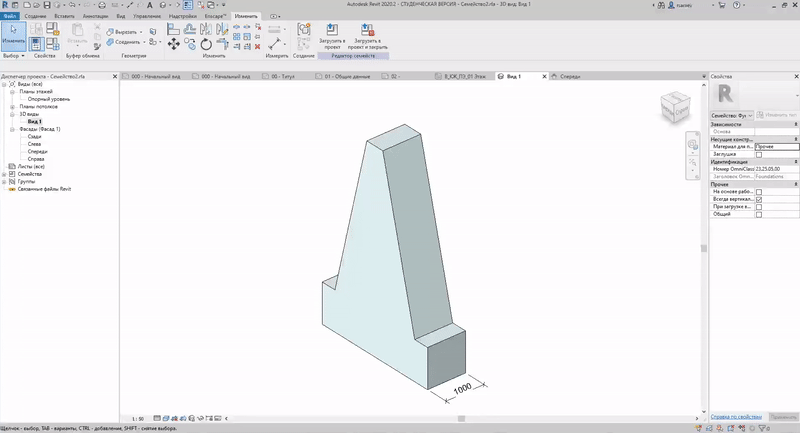
Task: Click the Материал для модели value field
Action: [x=777, y=147]
